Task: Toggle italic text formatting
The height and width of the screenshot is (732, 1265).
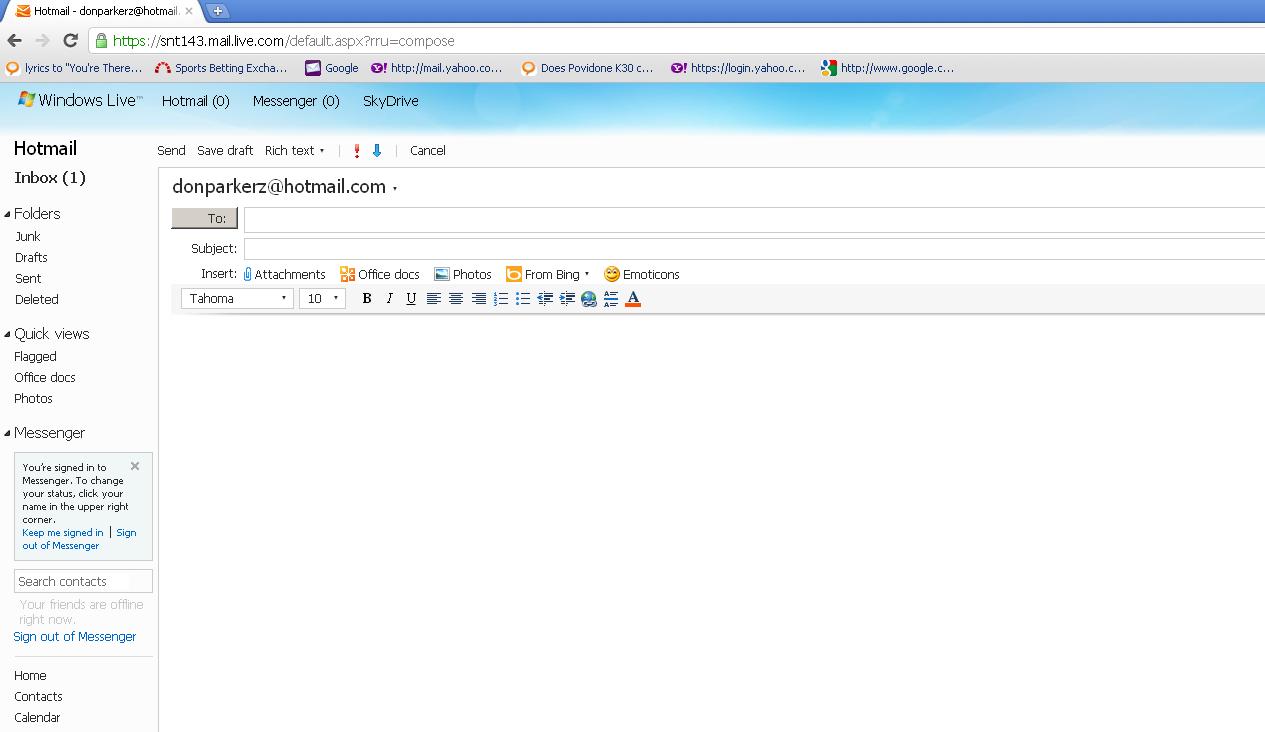Action: tap(389, 299)
